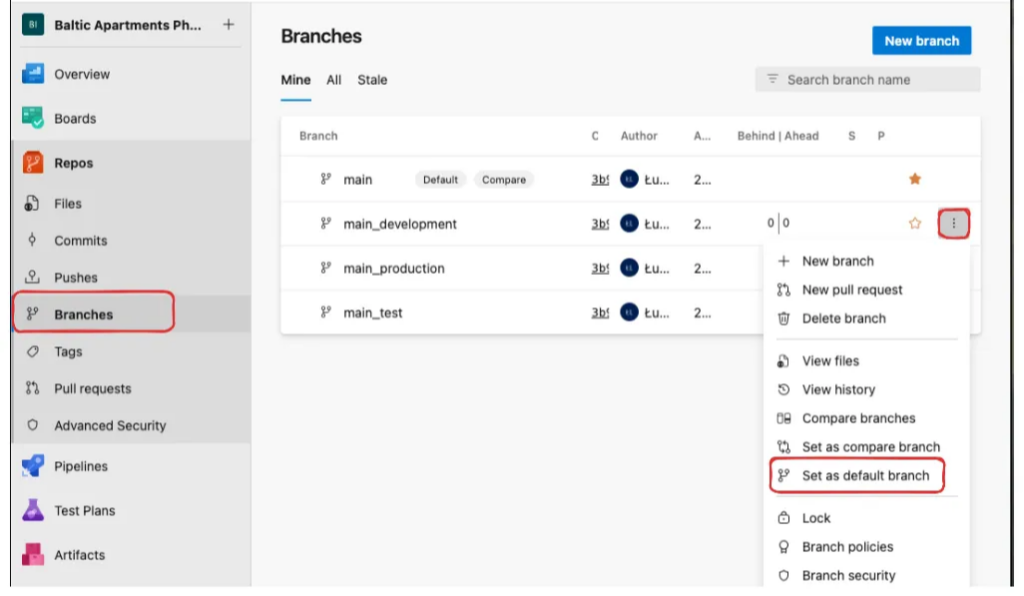Unfavorite the main branch filled star
The width and height of the screenshot is (1024, 596).
914,179
